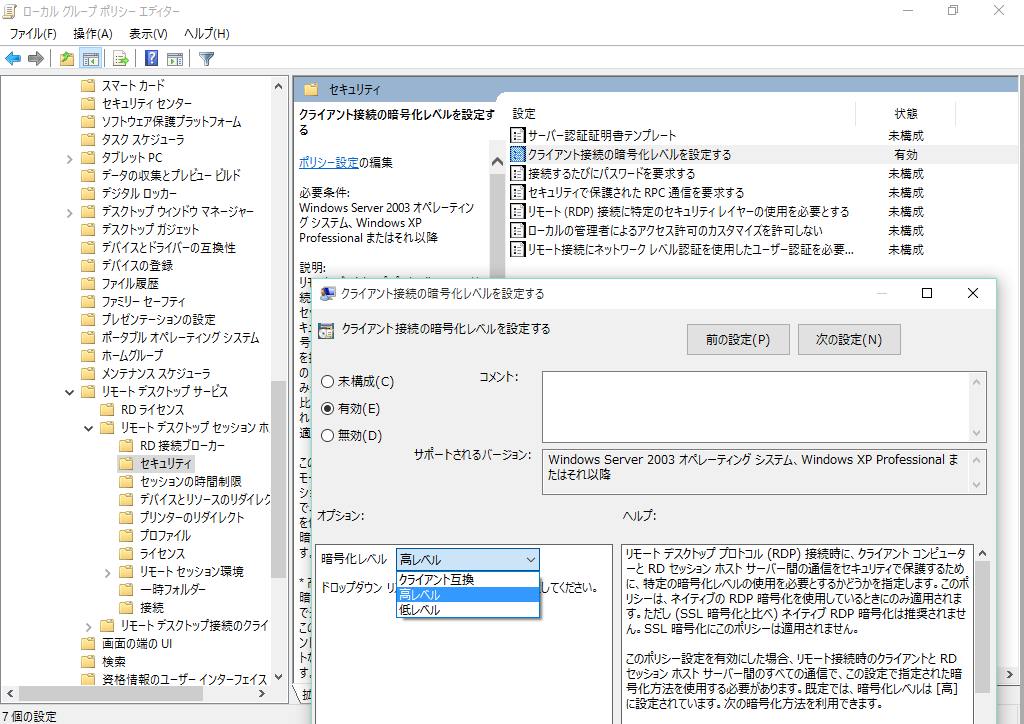
Task: Click the Forward navigation arrow
Action: (37, 58)
